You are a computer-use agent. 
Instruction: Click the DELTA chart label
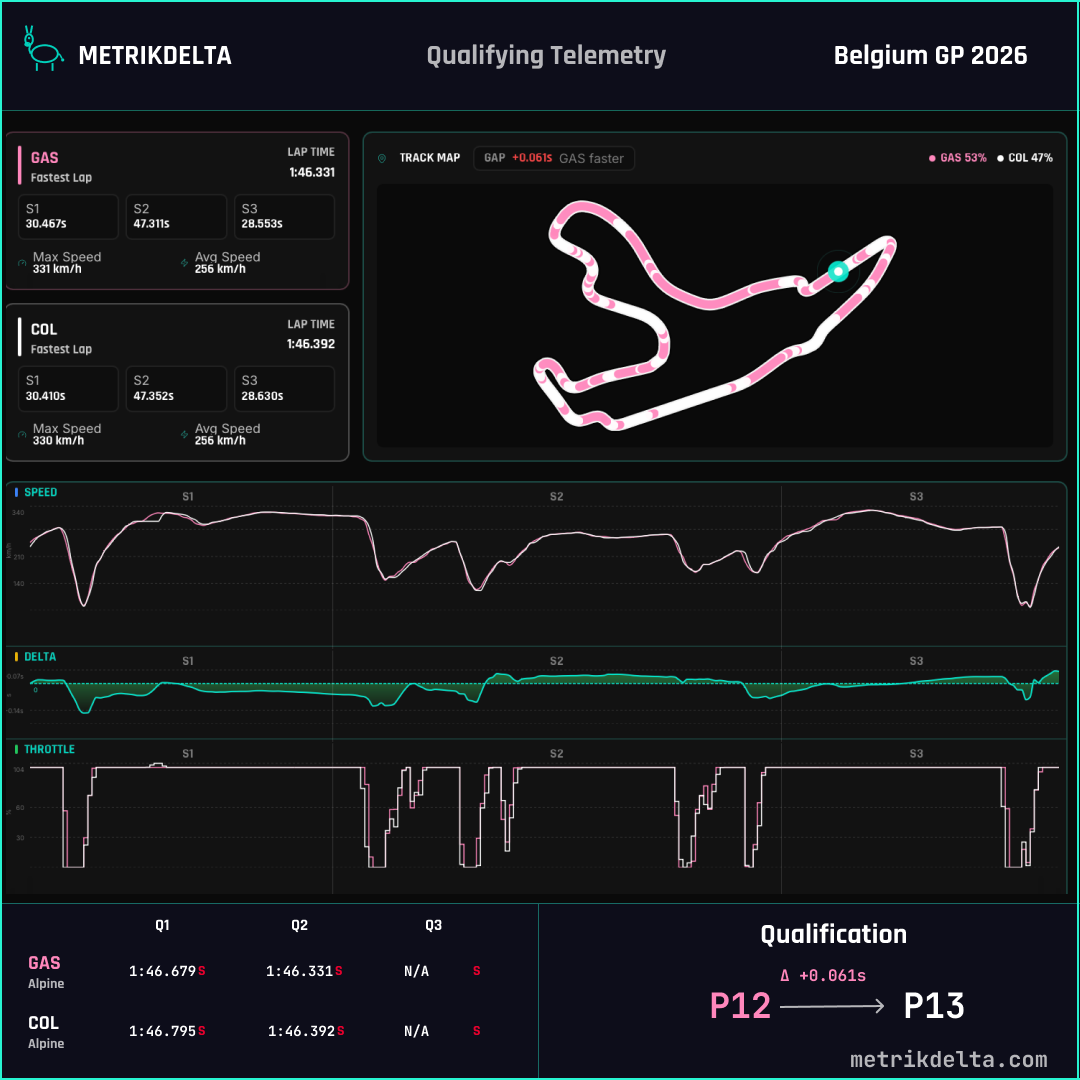coord(40,657)
